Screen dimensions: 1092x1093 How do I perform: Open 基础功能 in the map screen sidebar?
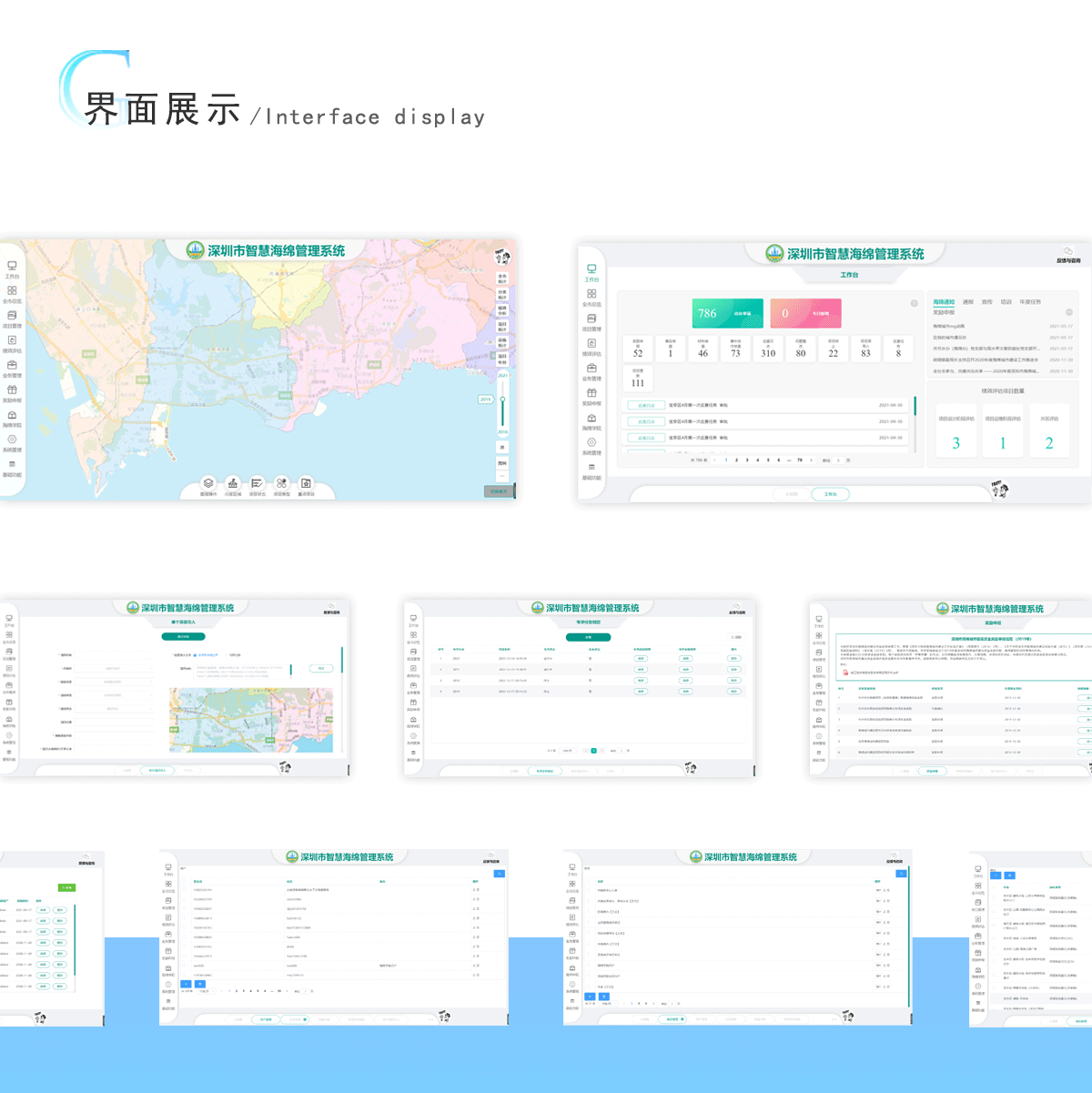[x=12, y=469]
